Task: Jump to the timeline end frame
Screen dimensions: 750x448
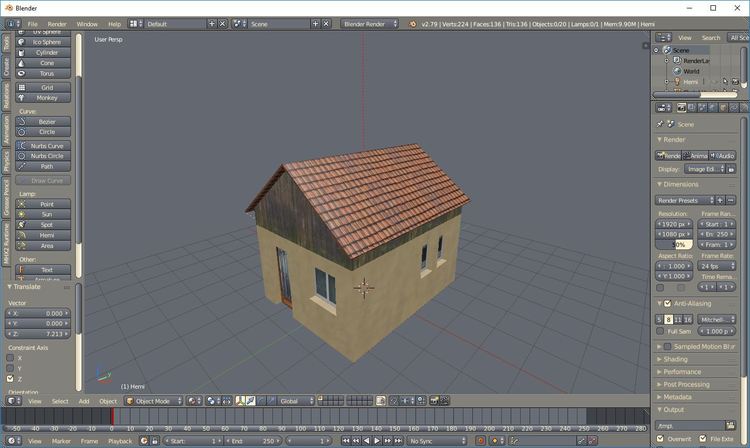Action: coord(398,441)
